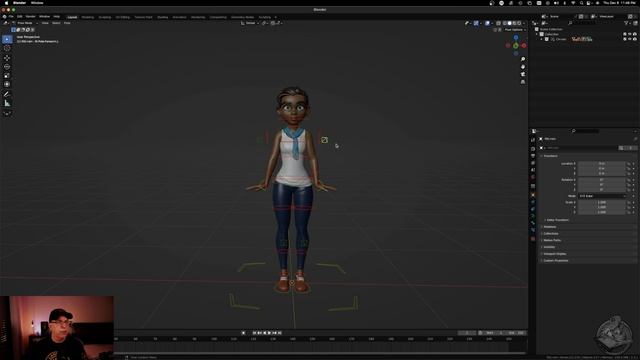The image size is (640, 360).
Task: Switch to the Sculpting workspace tab
Action: click(105, 17)
